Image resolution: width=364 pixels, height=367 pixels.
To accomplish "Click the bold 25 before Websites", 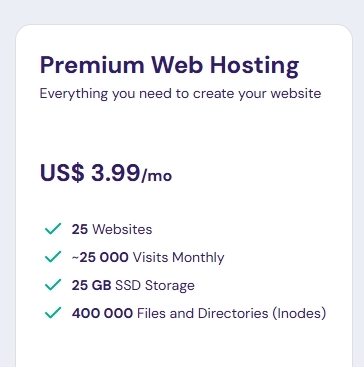I will tap(80, 229).
